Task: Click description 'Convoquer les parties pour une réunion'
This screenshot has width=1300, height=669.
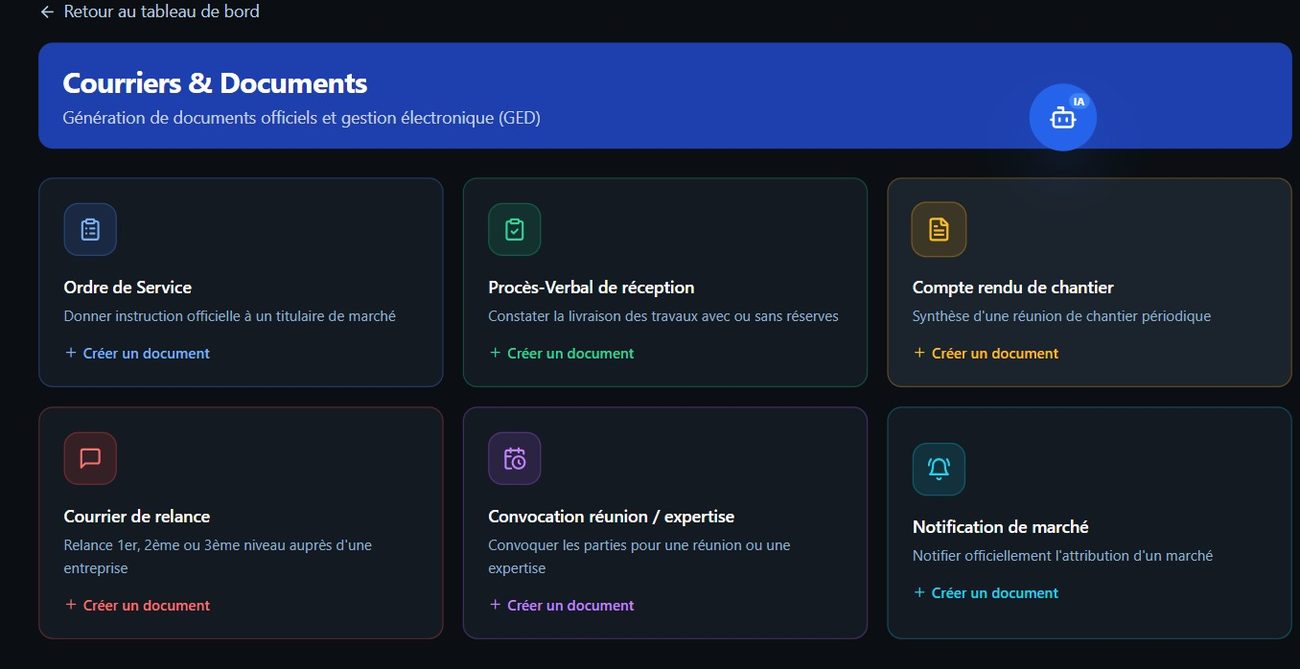Action: click(x=639, y=557)
